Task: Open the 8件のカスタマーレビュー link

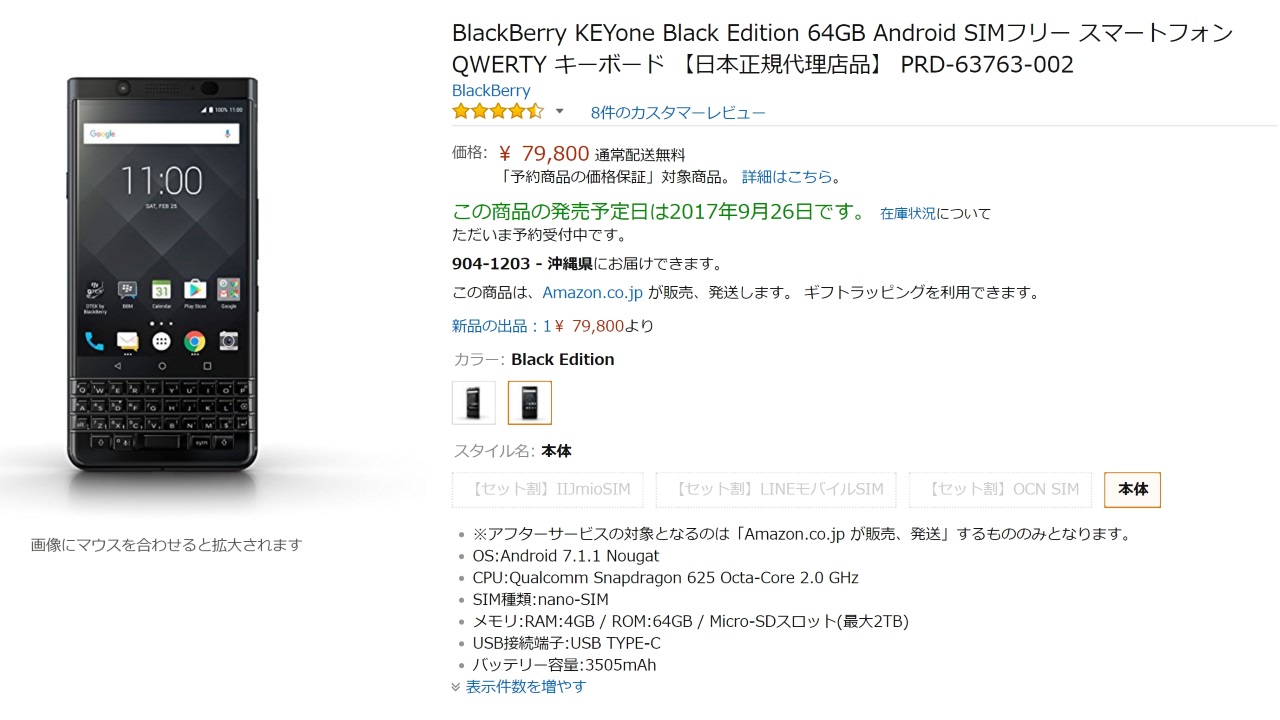Action: (x=678, y=112)
